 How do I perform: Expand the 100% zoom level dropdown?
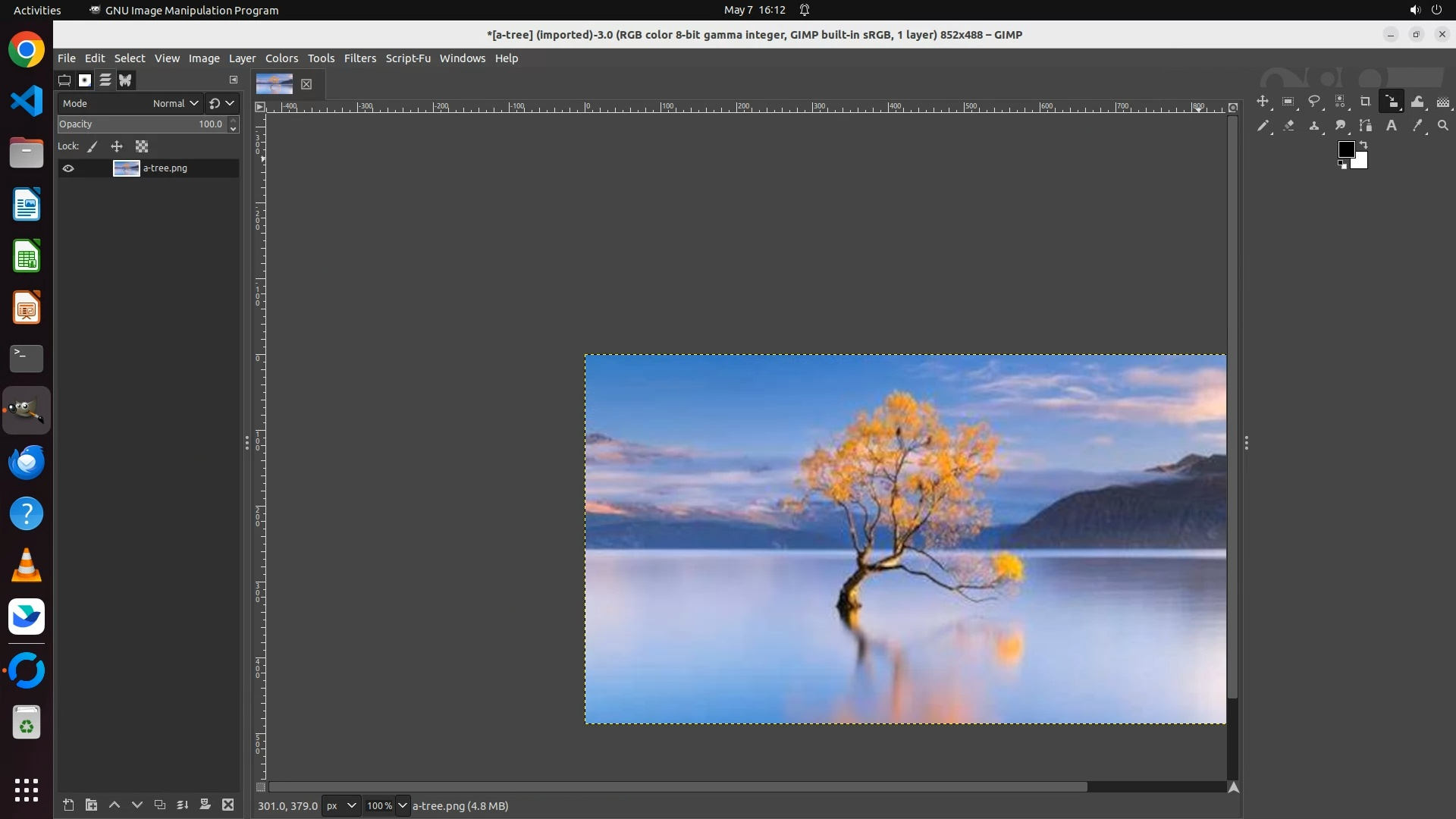pyautogui.click(x=403, y=805)
